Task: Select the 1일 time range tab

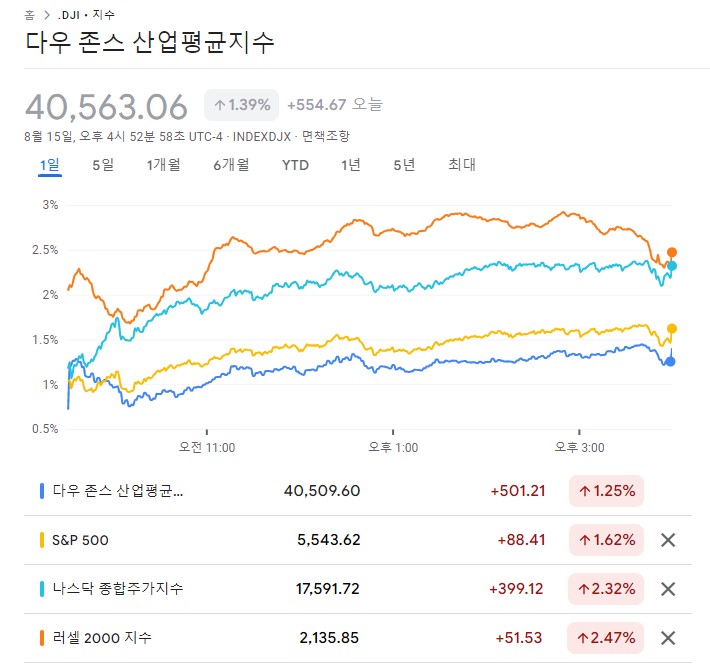Action: click(50, 165)
